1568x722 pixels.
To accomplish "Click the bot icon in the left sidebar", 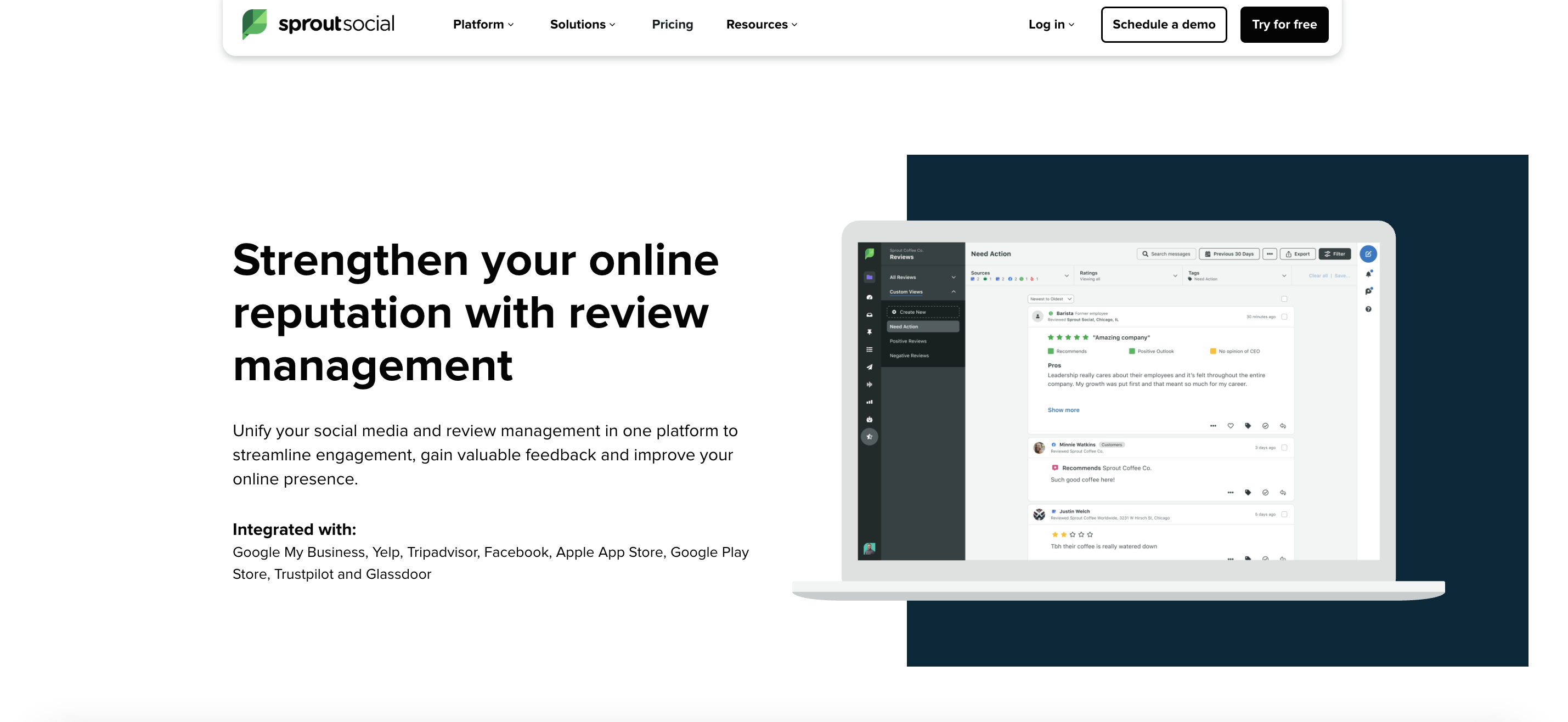I will pos(869,419).
